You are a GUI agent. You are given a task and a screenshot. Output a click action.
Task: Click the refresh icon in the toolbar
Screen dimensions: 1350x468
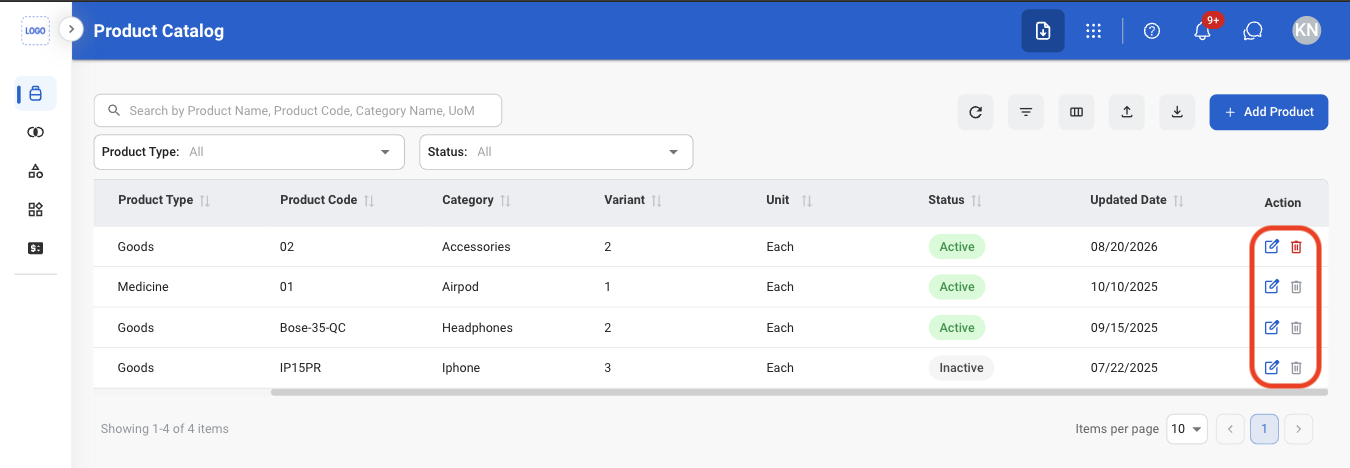tap(975, 112)
